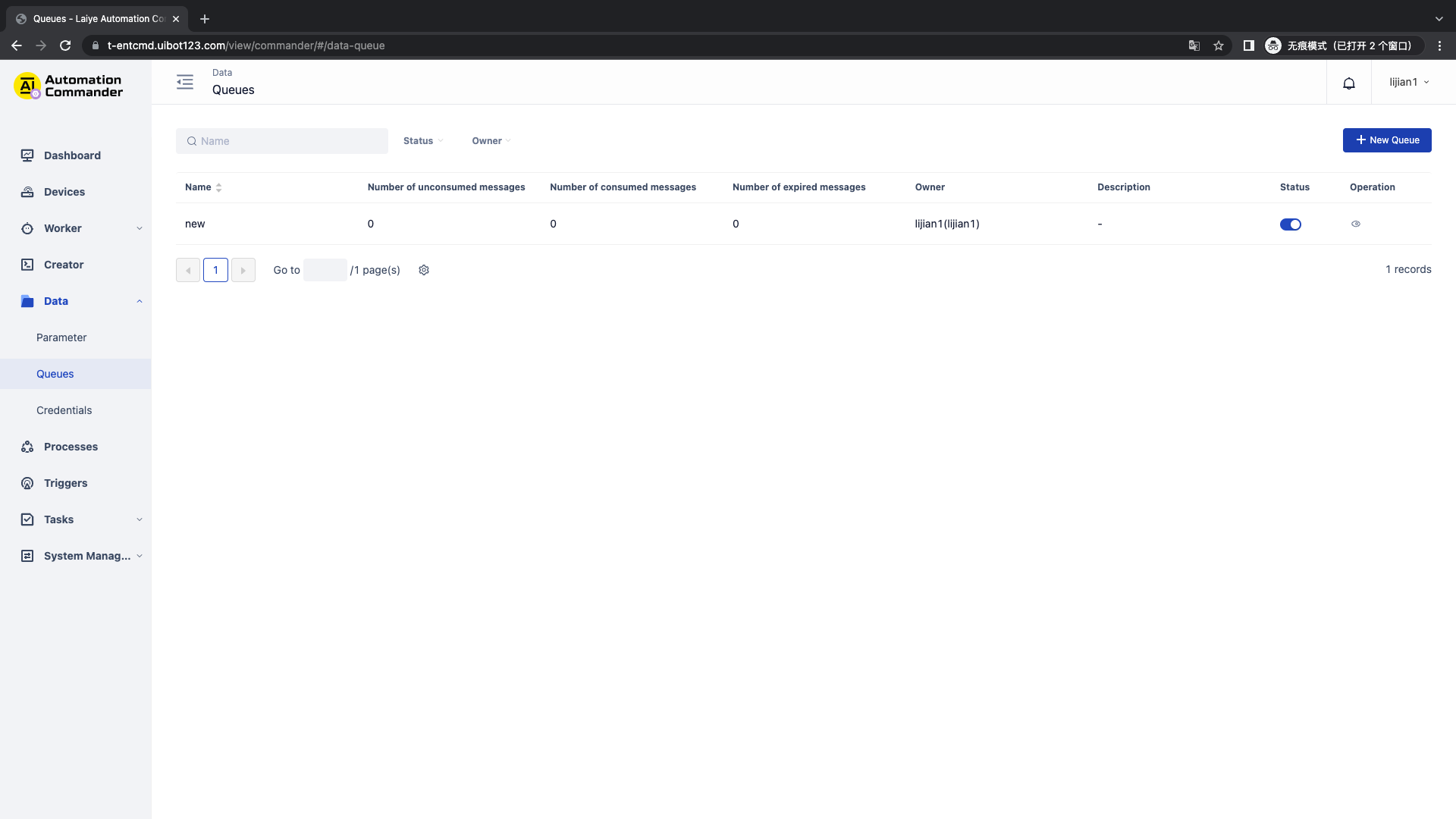
Task: Expand the System Management submenu chevron
Action: click(x=140, y=556)
